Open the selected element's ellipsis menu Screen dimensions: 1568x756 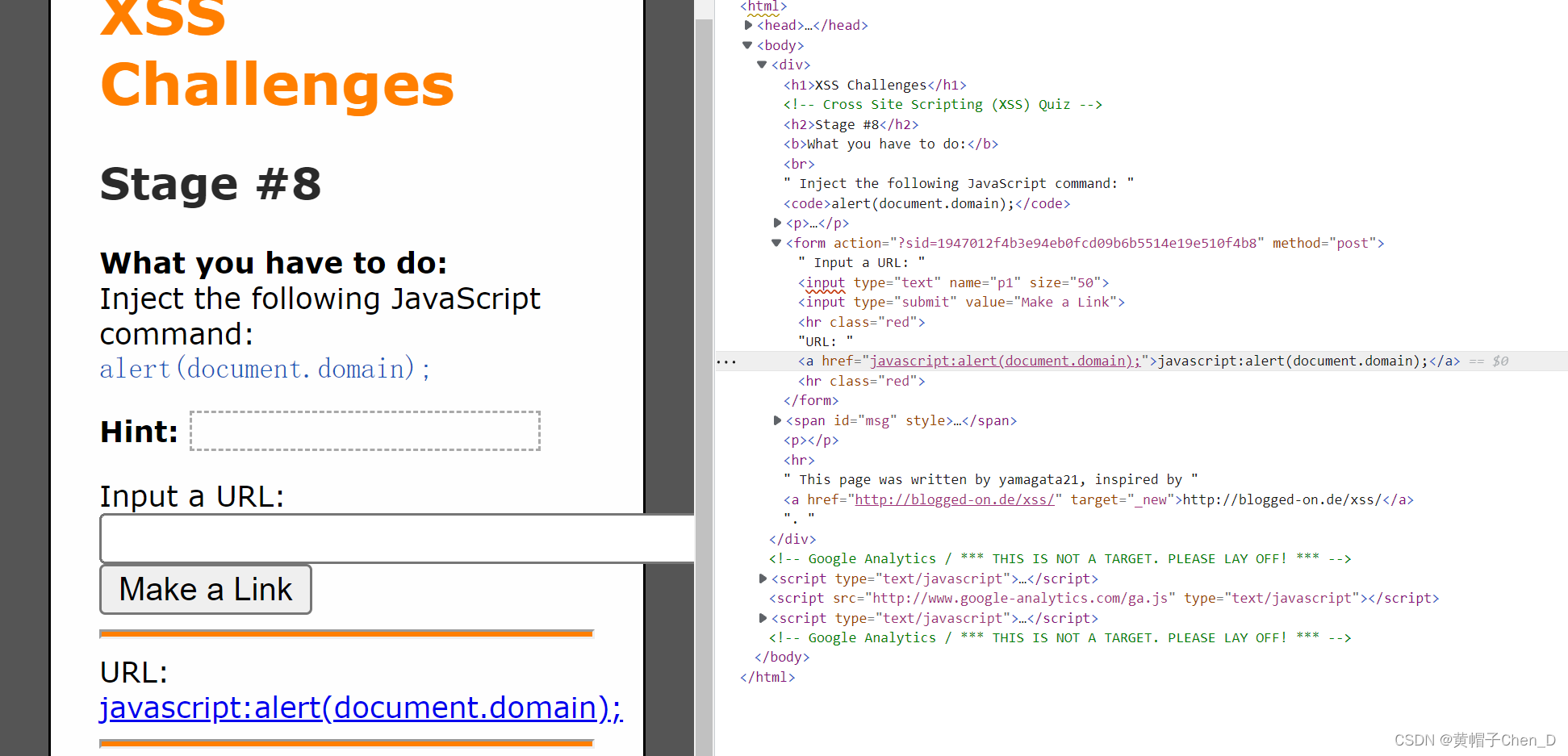[726, 361]
